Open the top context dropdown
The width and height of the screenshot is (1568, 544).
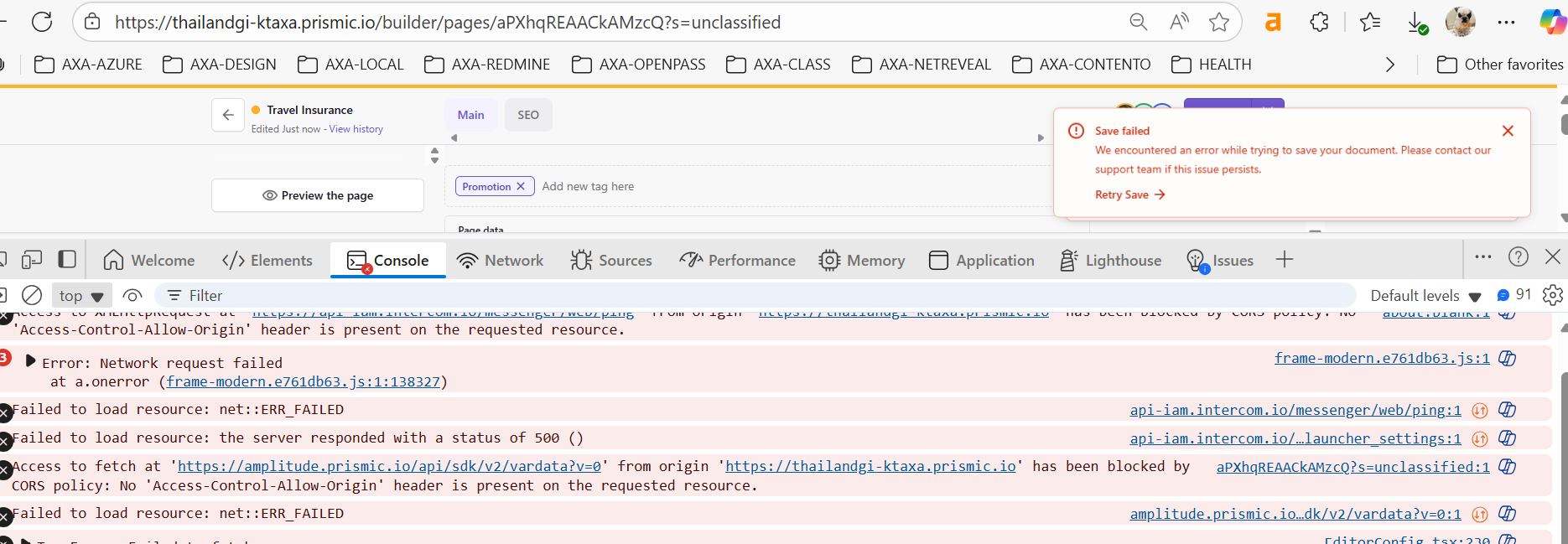click(x=81, y=295)
